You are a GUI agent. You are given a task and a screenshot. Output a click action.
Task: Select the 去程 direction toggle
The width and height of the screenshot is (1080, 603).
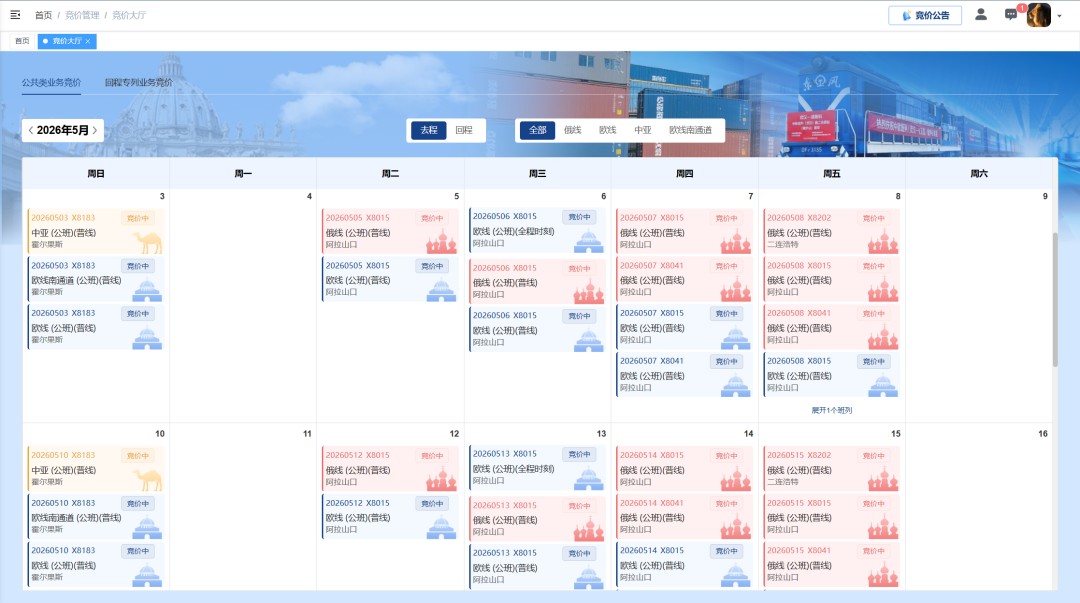click(x=429, y=130)
